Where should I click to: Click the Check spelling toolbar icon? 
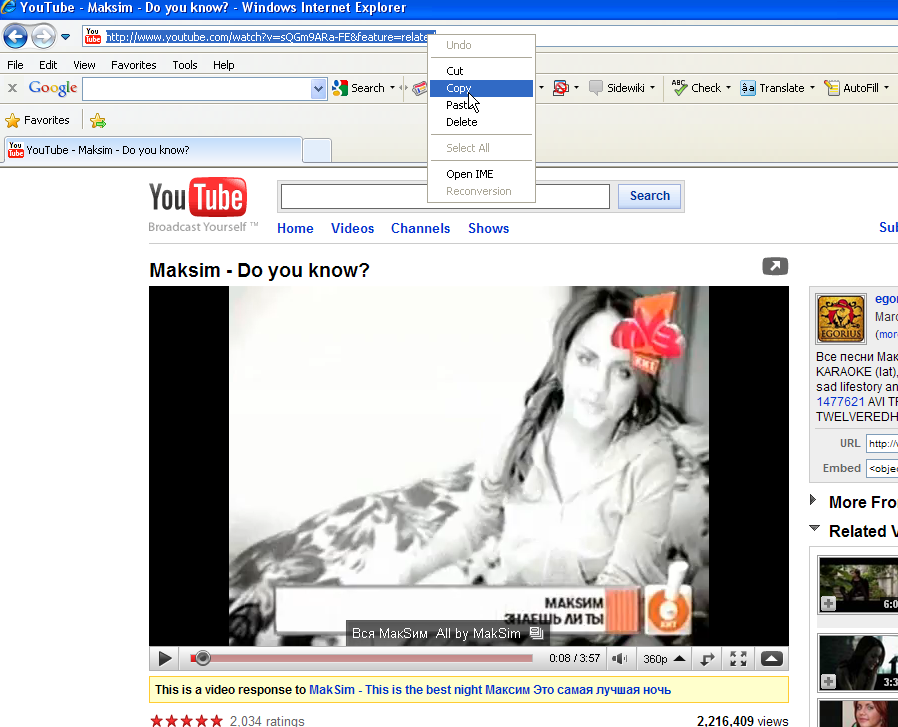click(x=680, y=88)
